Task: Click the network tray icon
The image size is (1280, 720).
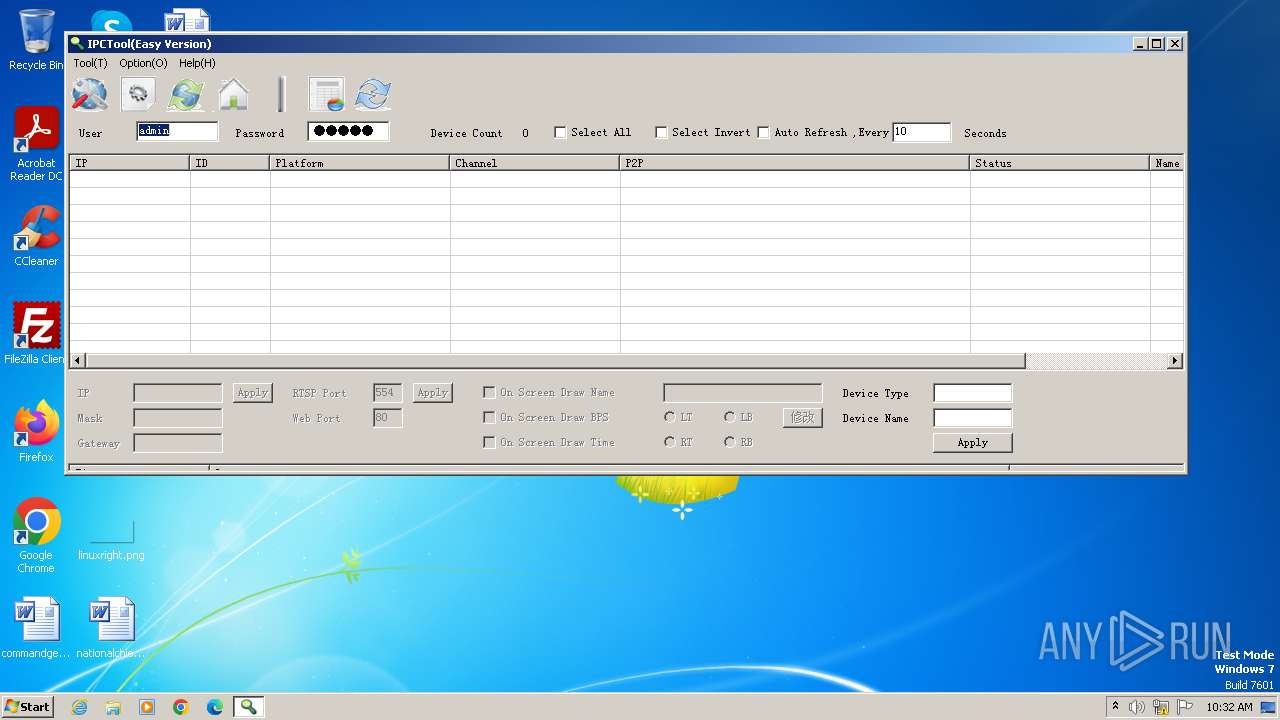Action: [x=1161, y=707]
